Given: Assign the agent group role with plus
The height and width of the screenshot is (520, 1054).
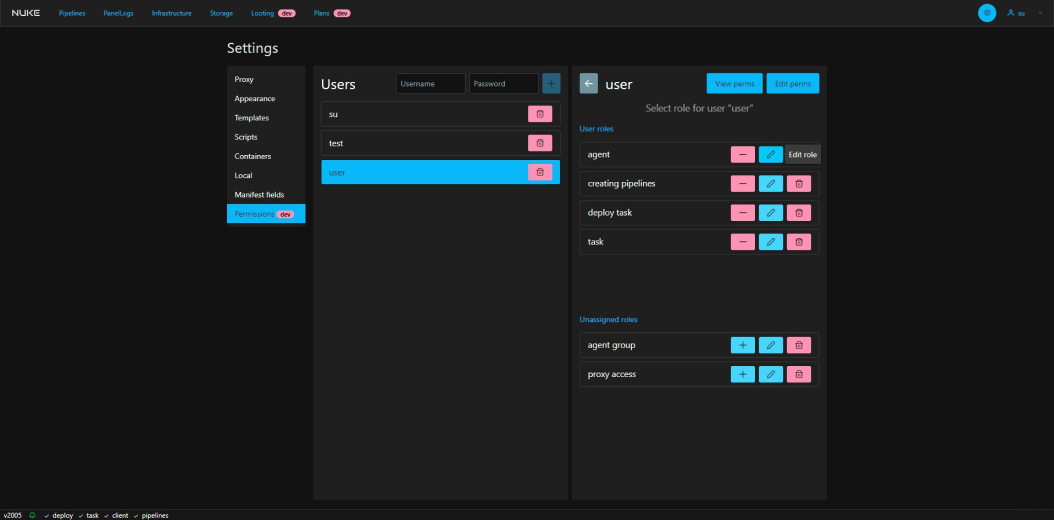Looking at the screenshot, I should click(743, 345).
